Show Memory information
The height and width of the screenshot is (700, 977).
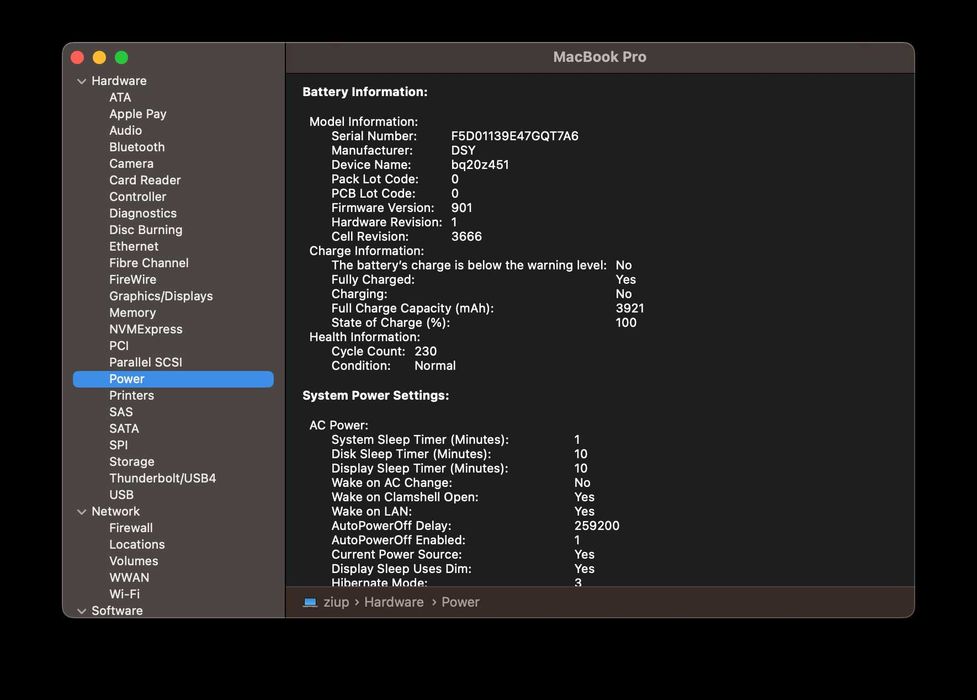click(133, 312)
